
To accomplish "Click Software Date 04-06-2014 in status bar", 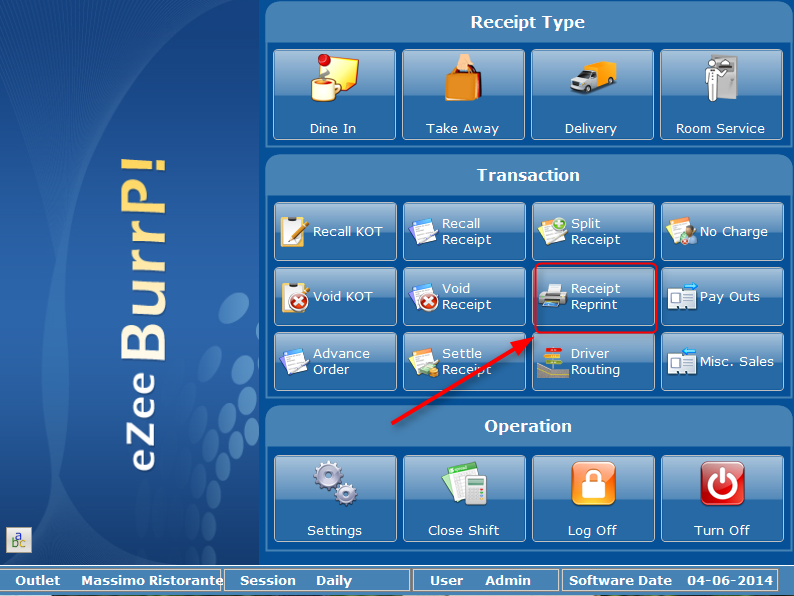I will point(670,580).
